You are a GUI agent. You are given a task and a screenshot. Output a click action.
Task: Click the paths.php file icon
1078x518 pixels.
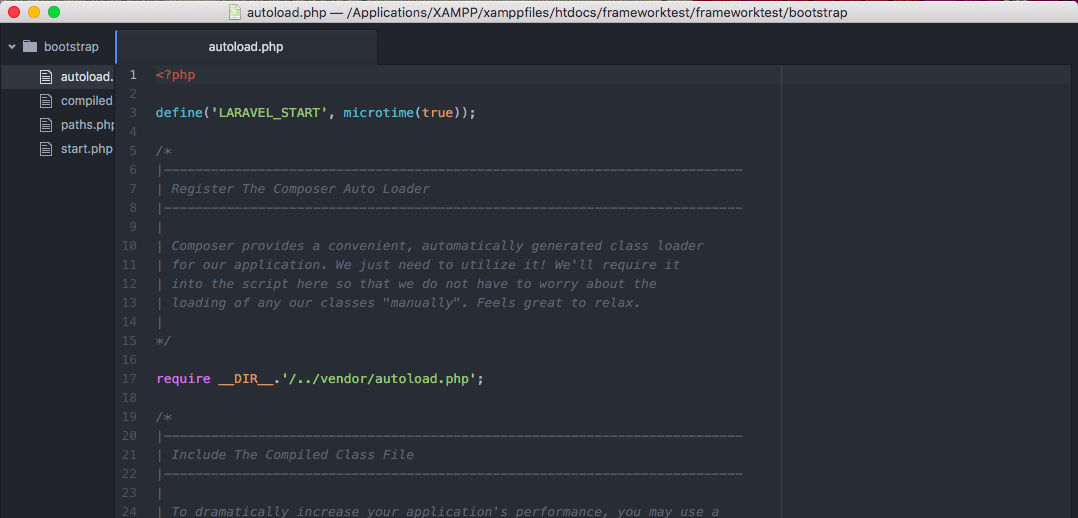pyautogui.click(x=45, y=125)
